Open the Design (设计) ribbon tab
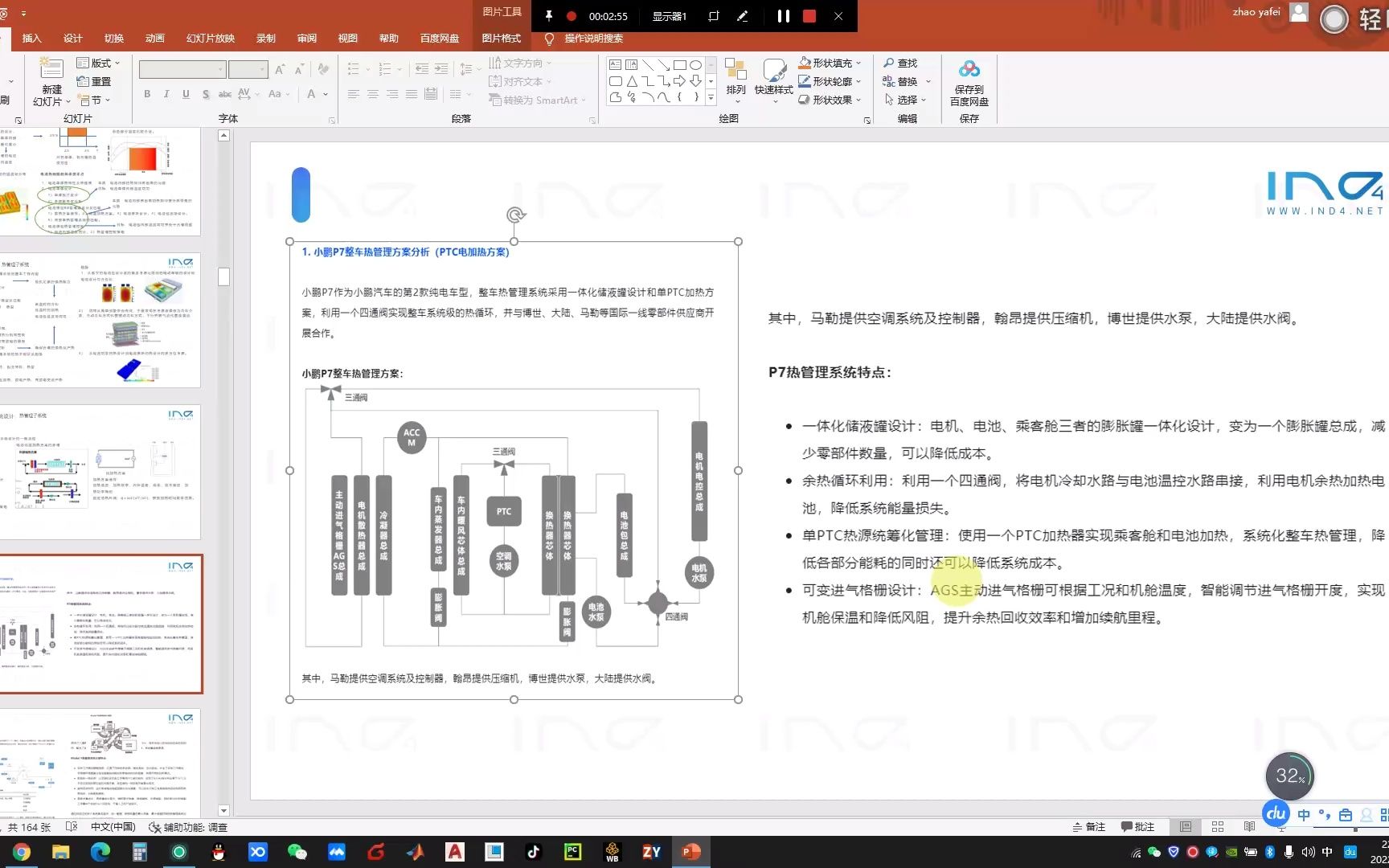1389x868 pixels. (73, 39)
